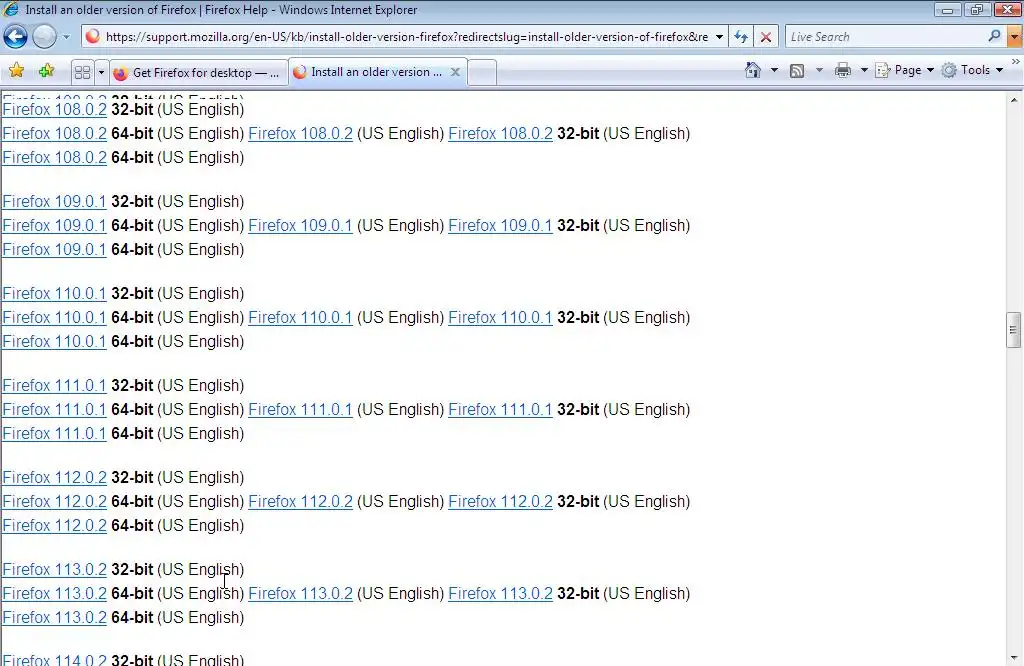Open the Tools menu
This screenshot has height=666, width=1024.
[x=972, y=70]
